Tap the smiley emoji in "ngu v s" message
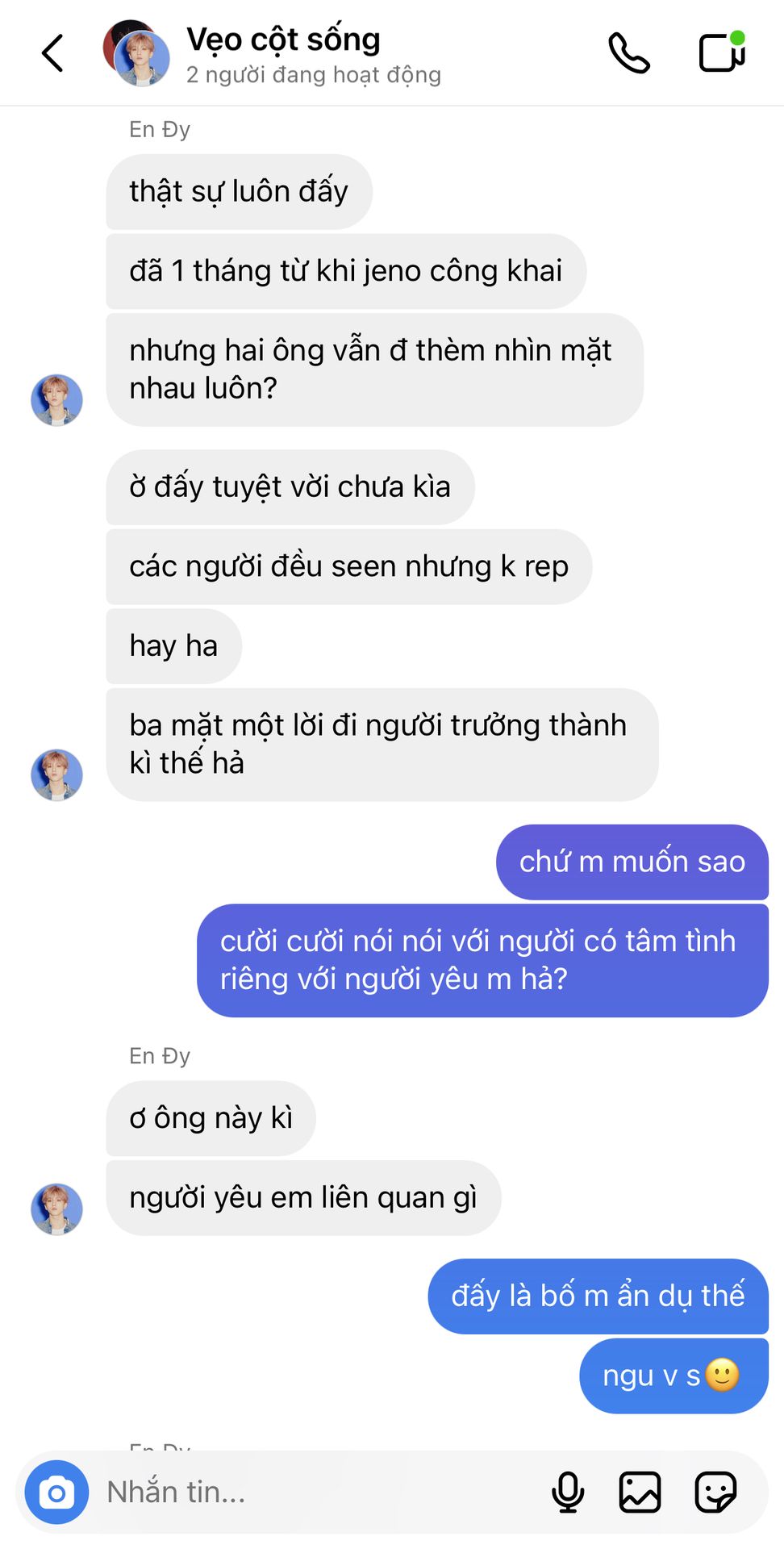This screenshot has width=784, height=1549. 722,1376
